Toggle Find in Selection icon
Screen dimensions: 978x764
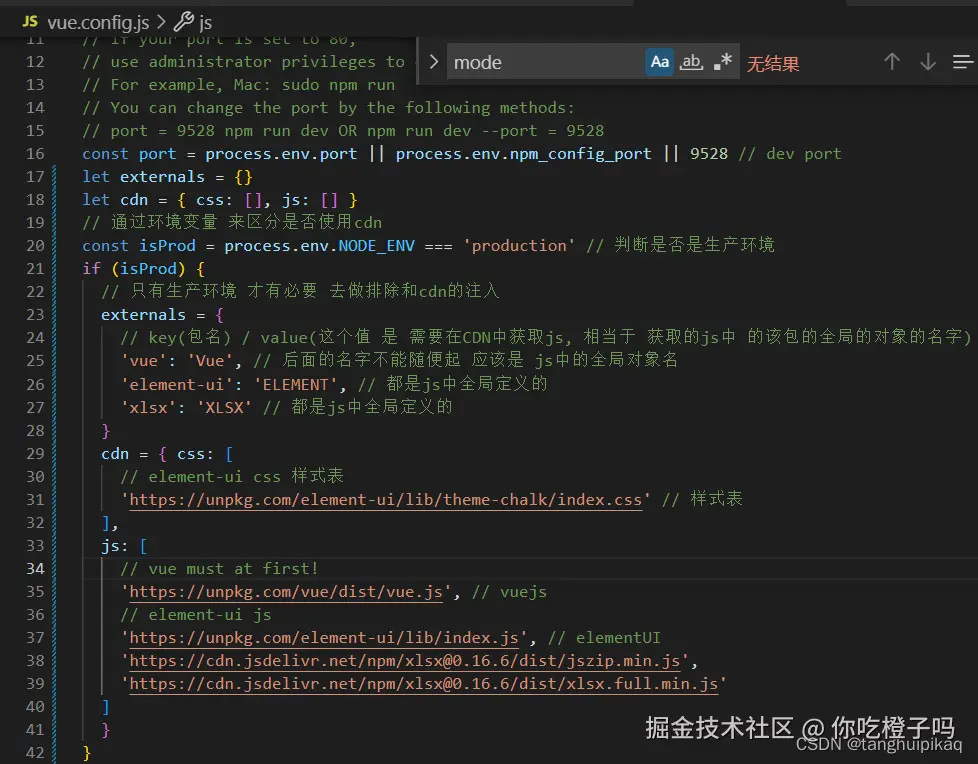962,62
